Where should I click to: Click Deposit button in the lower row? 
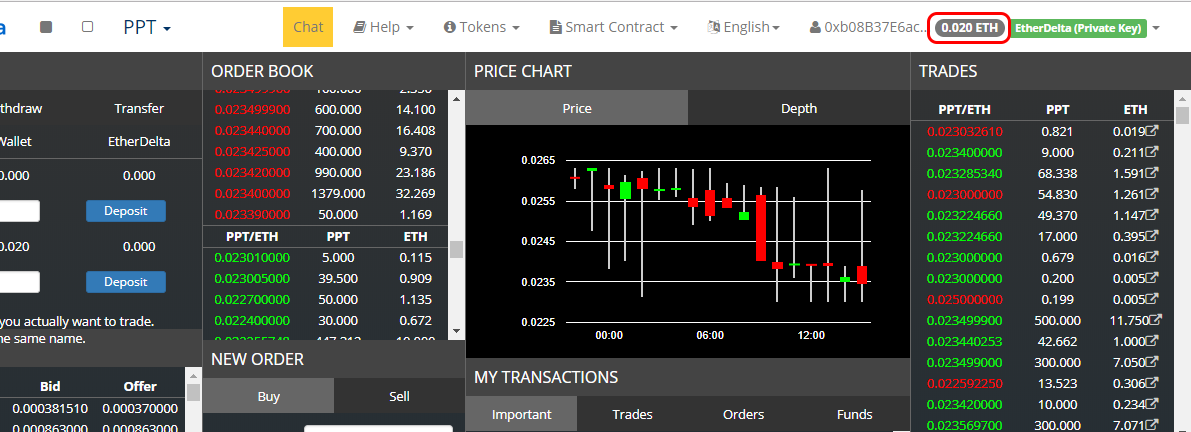click(125, 282)
